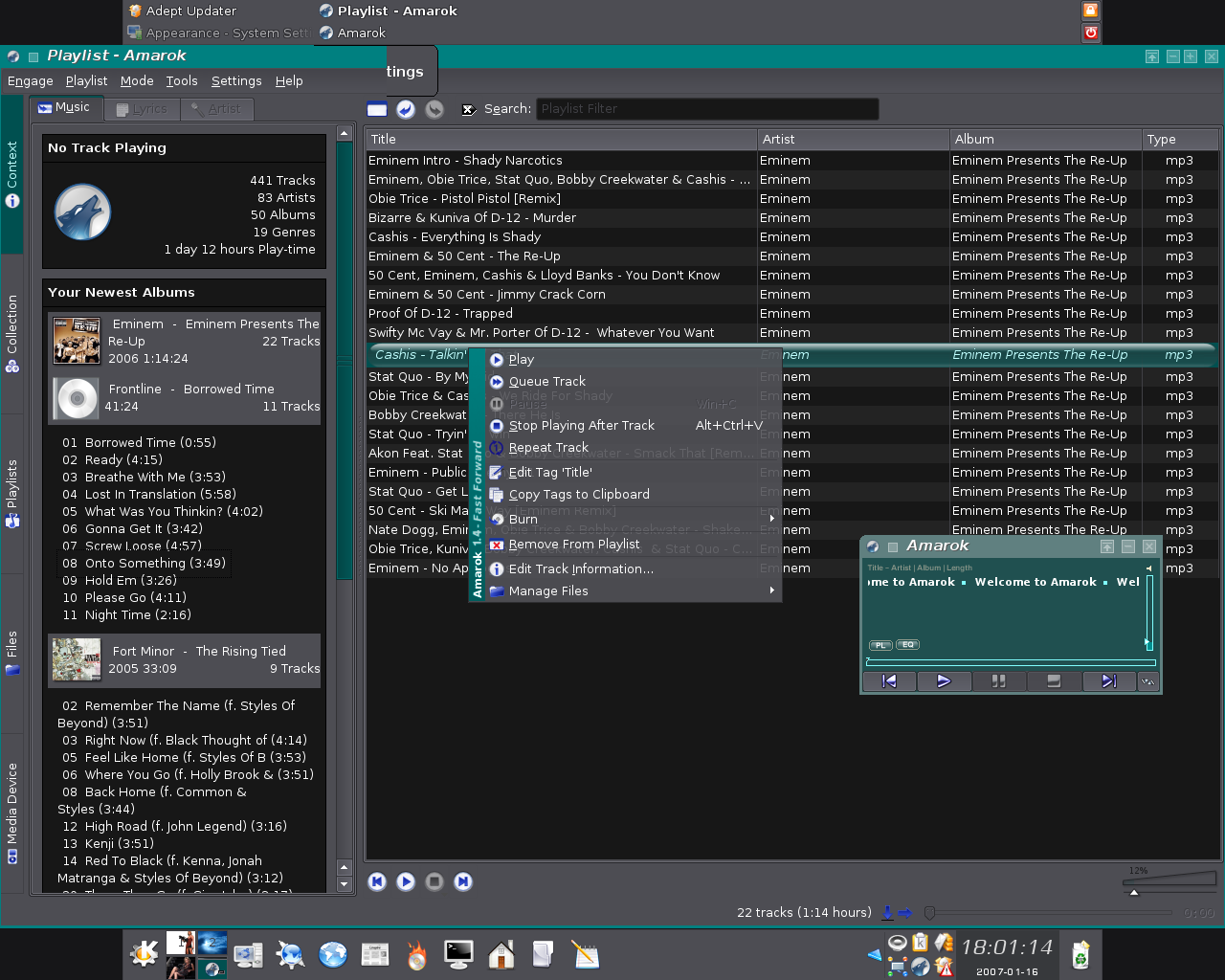The image size is (1225, 980).
Task: Adjust main window volume slider at 12%
Action: [x=1169, y=882]
